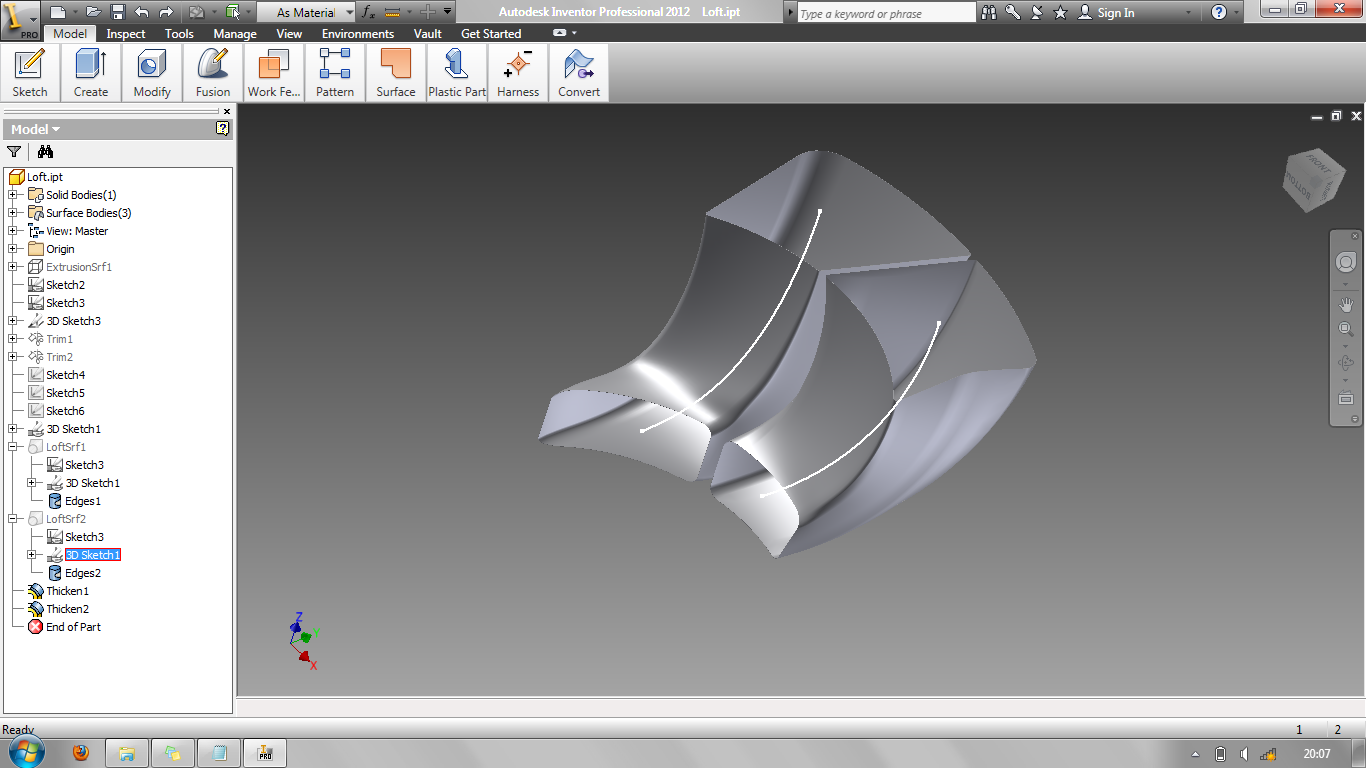The height and width of the screenshot is (768, 1366).
Task: Activate the search binoculars in the Model panel
Action: (x=45, y=151)
